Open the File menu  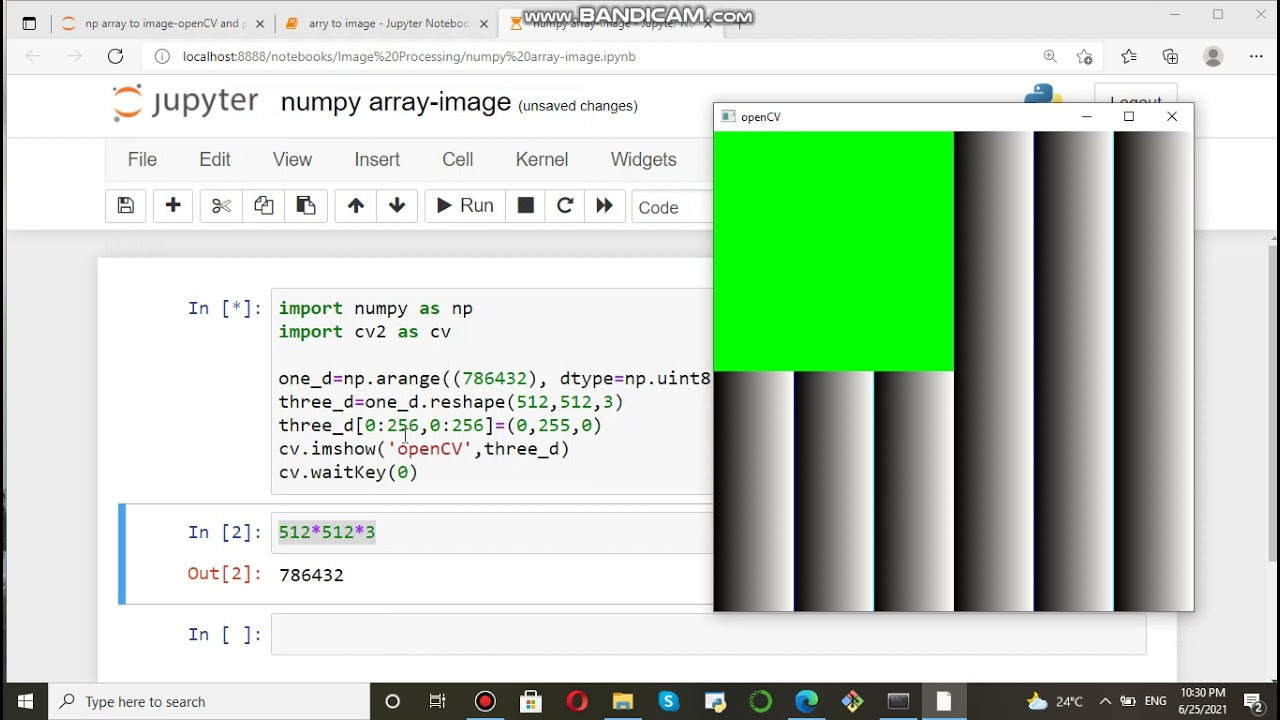[x=142, y=159]
